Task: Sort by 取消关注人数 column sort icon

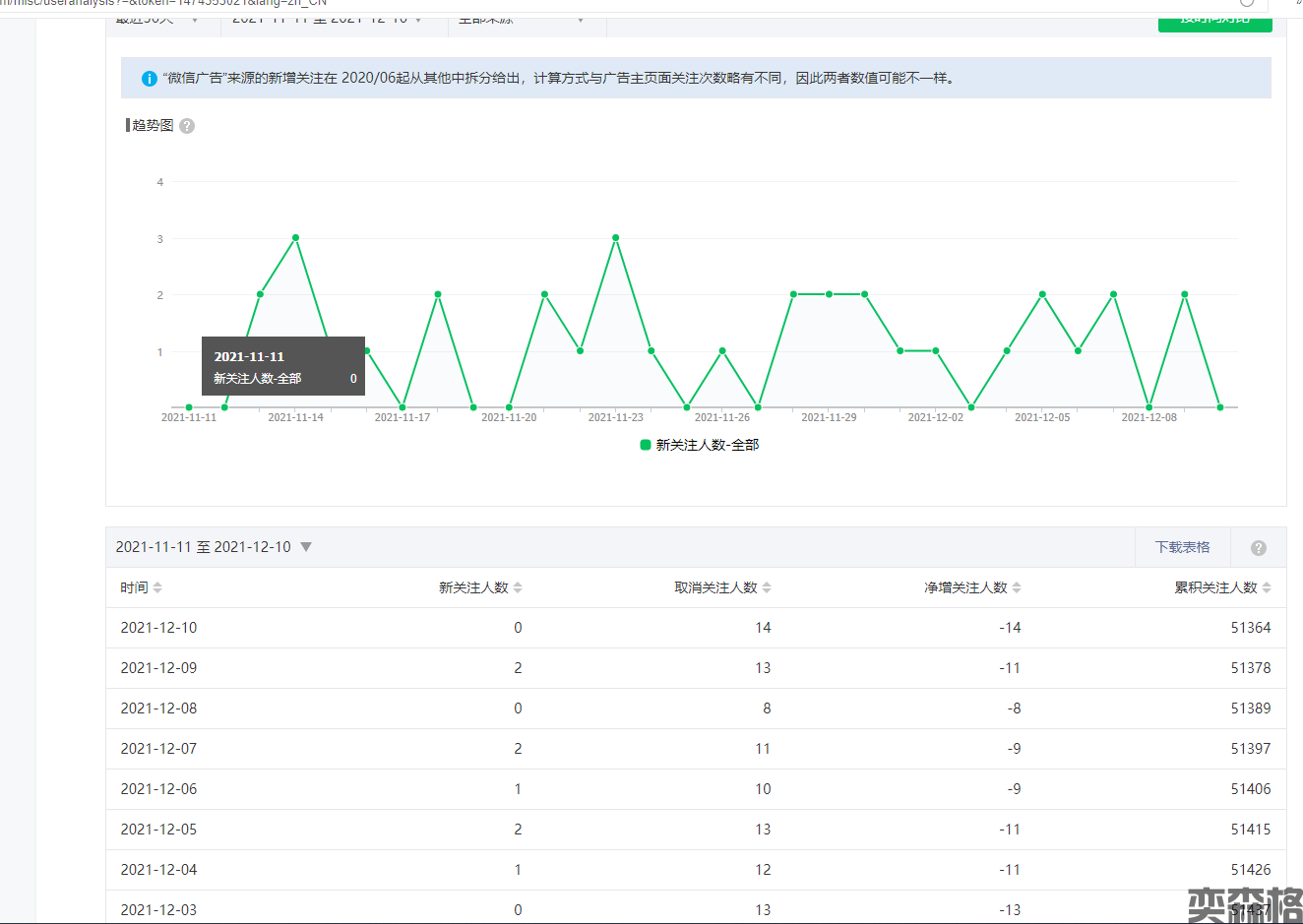Action: 767,587
